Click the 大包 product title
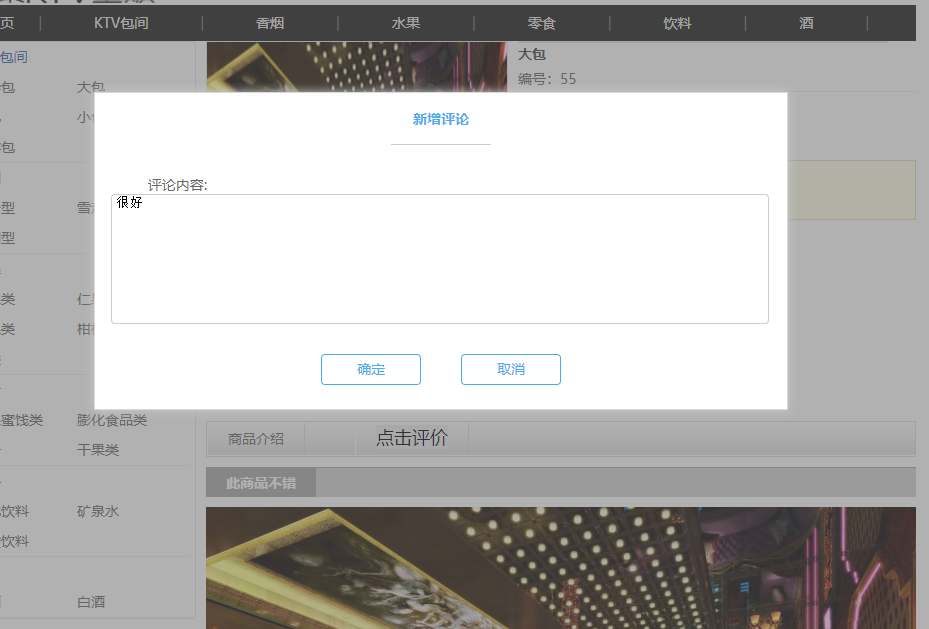 pyautogui.click(x=531, y=54)
